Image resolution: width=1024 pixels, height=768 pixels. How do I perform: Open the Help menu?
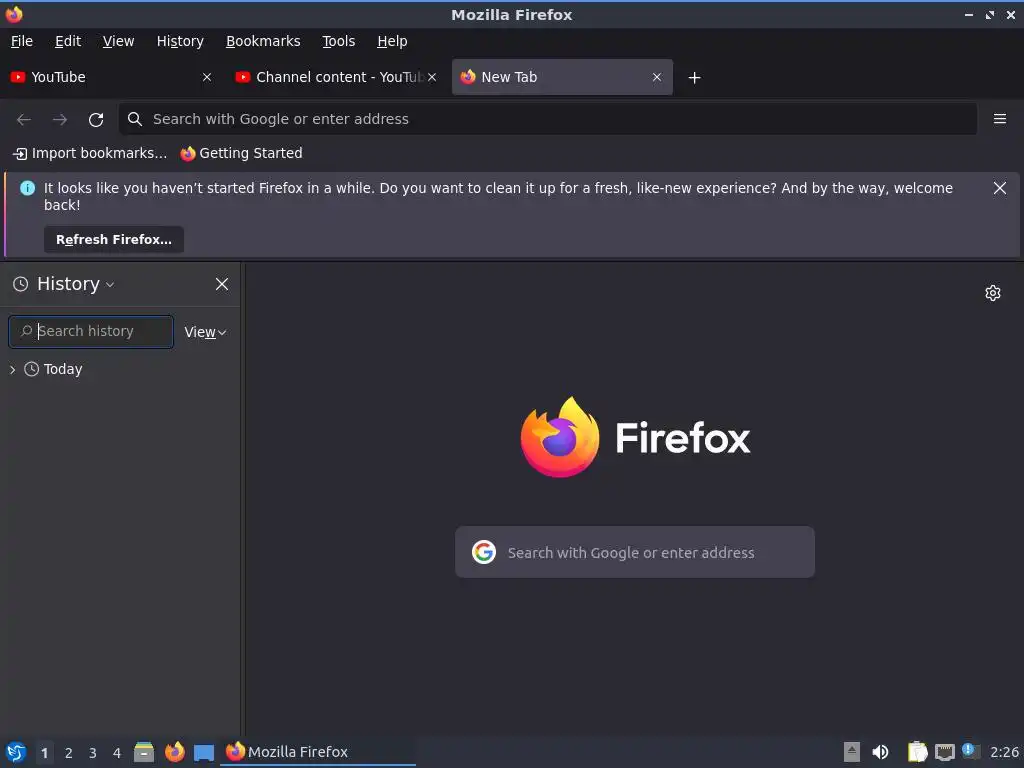tap(392, 41)
